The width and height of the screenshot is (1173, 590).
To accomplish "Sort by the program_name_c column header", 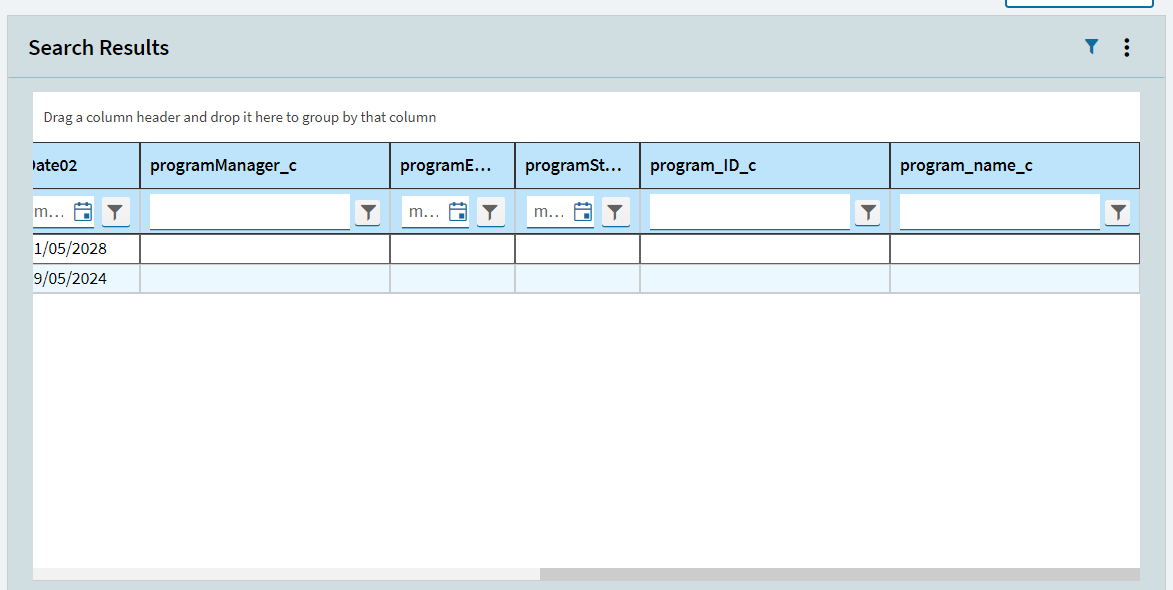I will point(1014,165).
